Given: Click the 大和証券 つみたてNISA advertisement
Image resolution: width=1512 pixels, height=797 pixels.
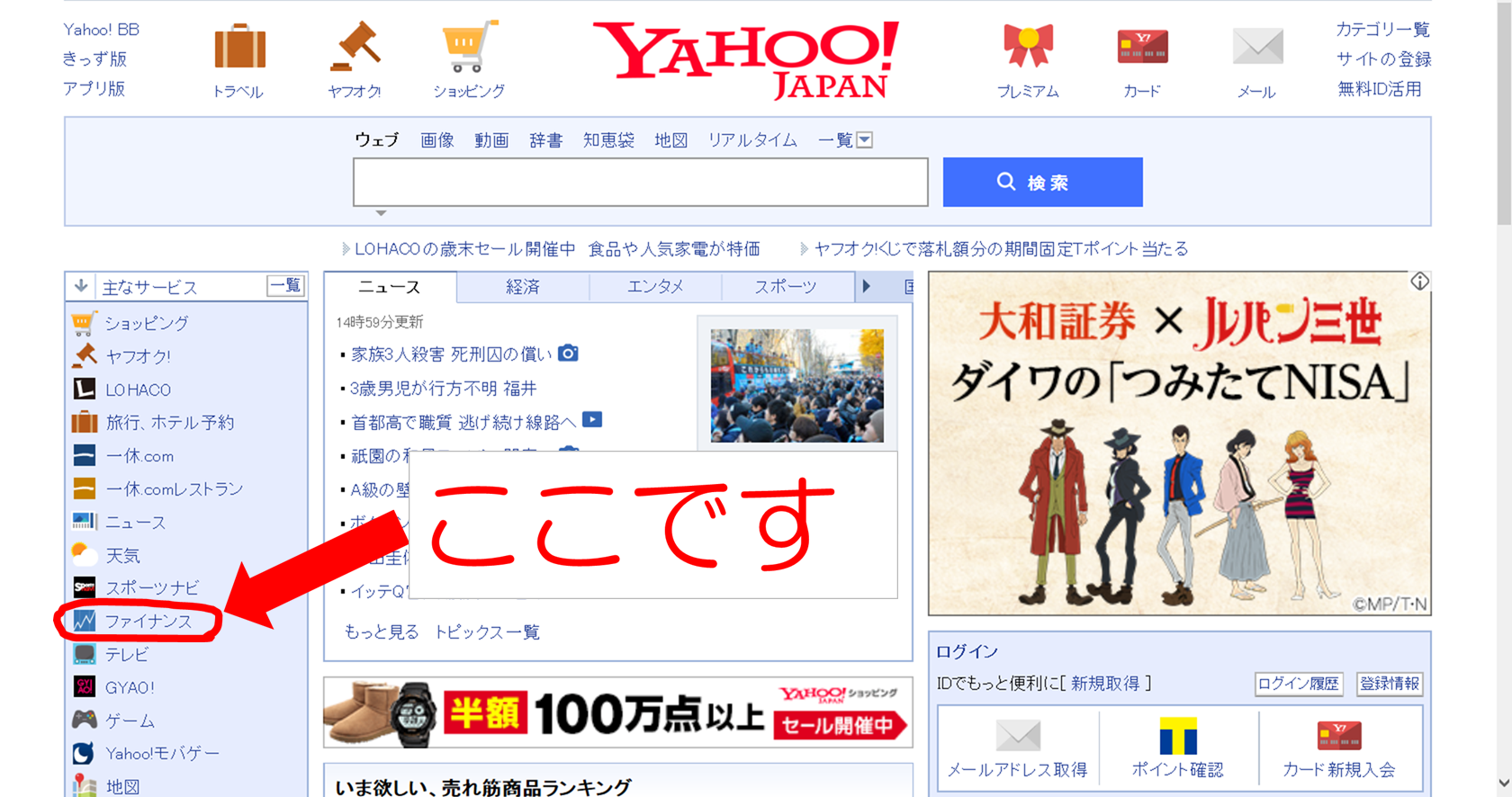Looking at the screenshot, I should coord(1179,443).
